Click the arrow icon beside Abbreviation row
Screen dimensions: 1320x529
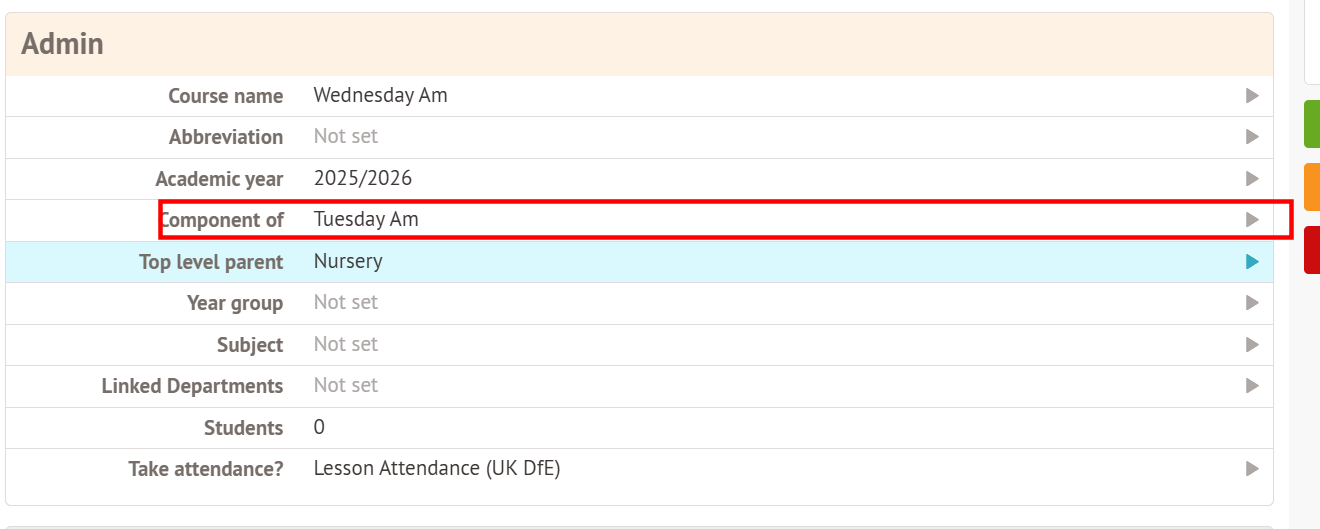1251,137
